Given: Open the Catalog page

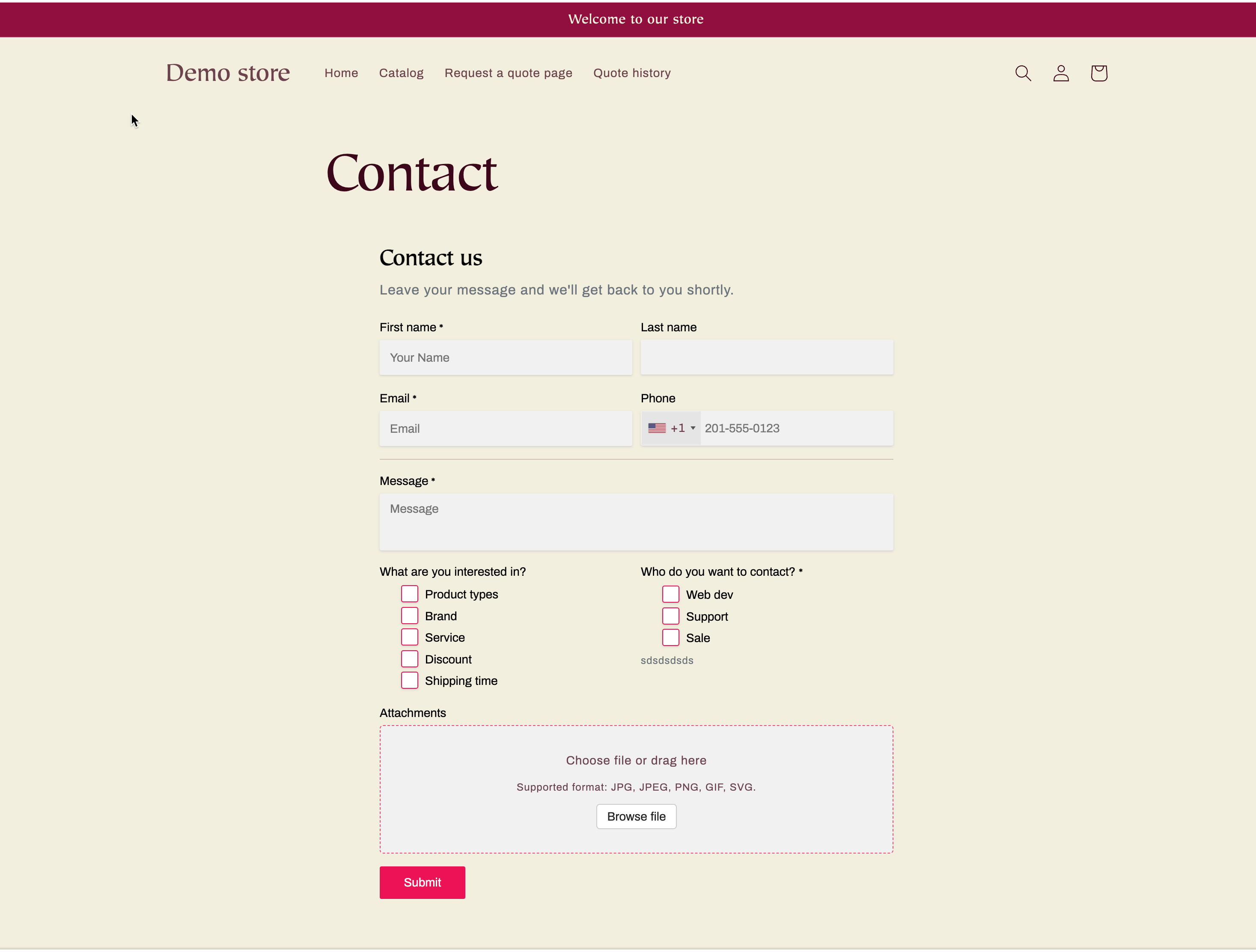Looking at the screenshot, I should point(401,73).
